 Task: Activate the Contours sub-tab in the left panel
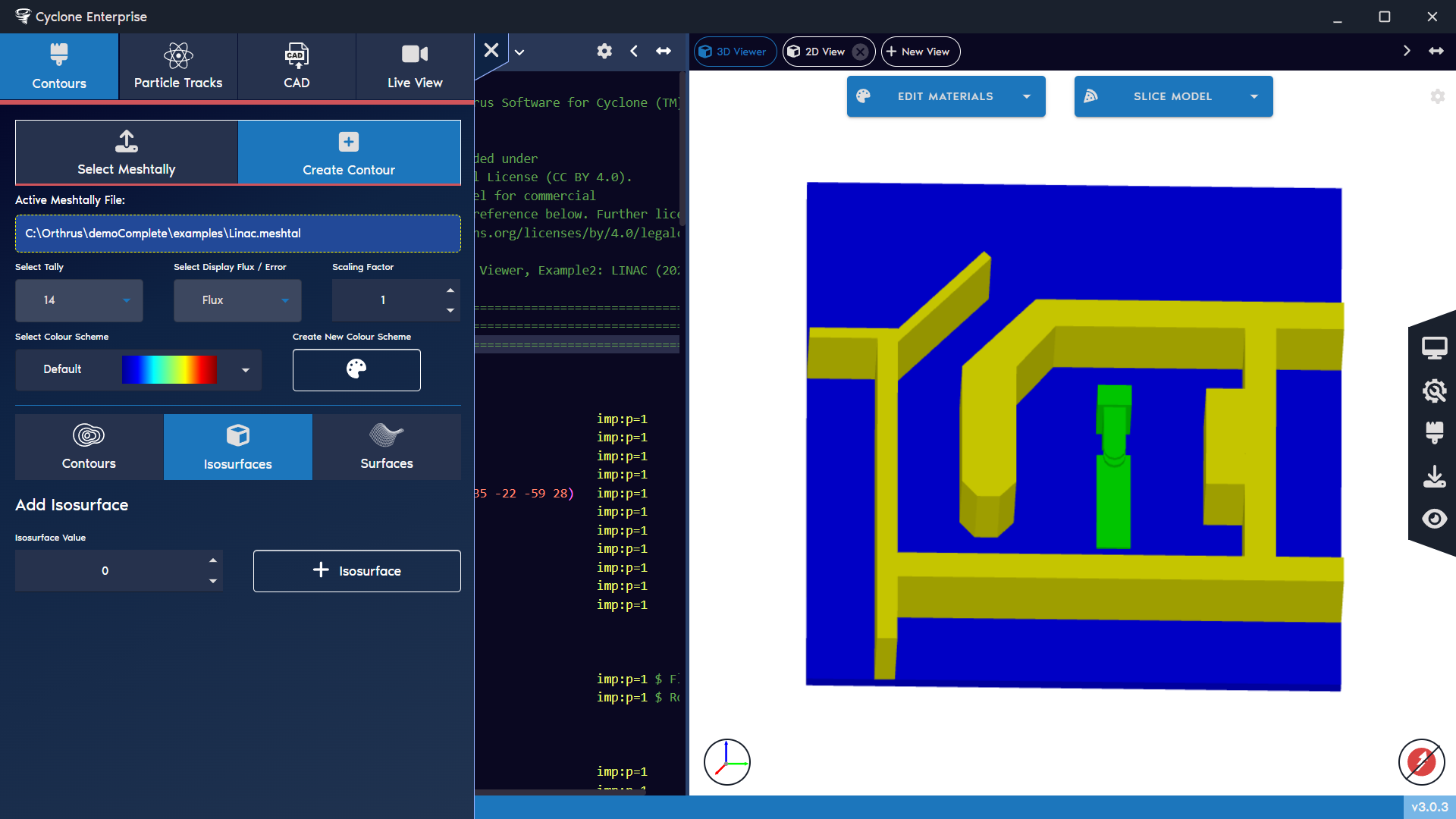coord(88,447)
